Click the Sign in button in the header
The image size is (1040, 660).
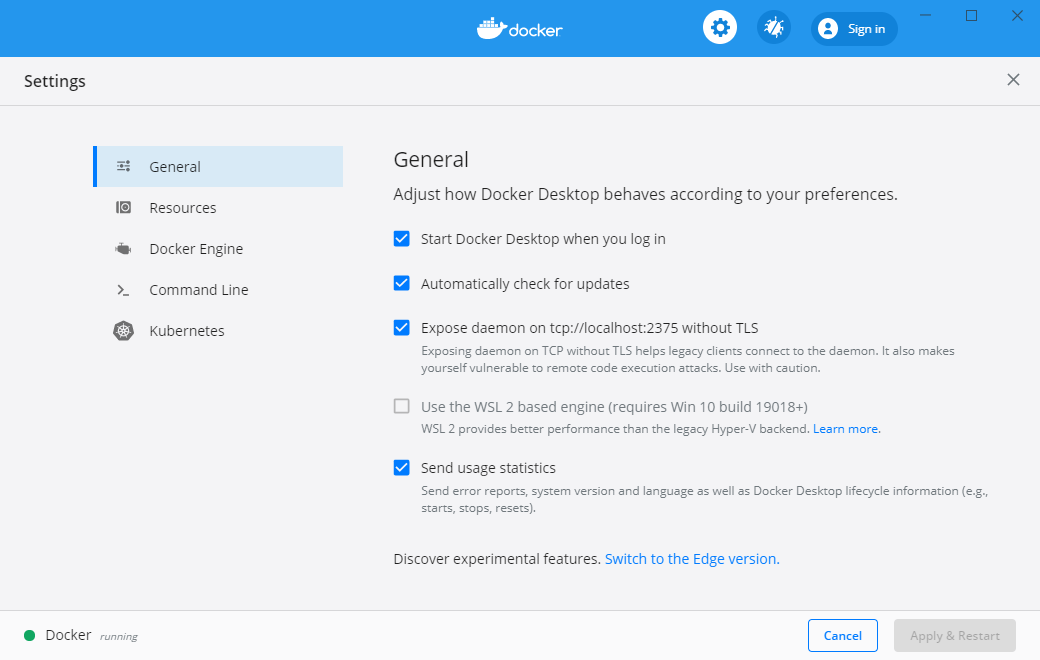[853, 28]
